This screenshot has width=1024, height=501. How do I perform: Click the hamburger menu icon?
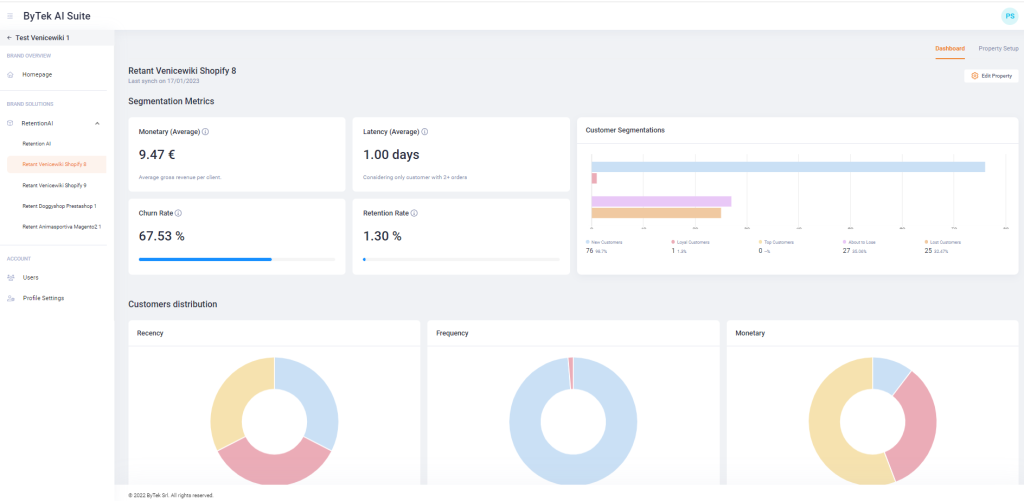(10, 16)
